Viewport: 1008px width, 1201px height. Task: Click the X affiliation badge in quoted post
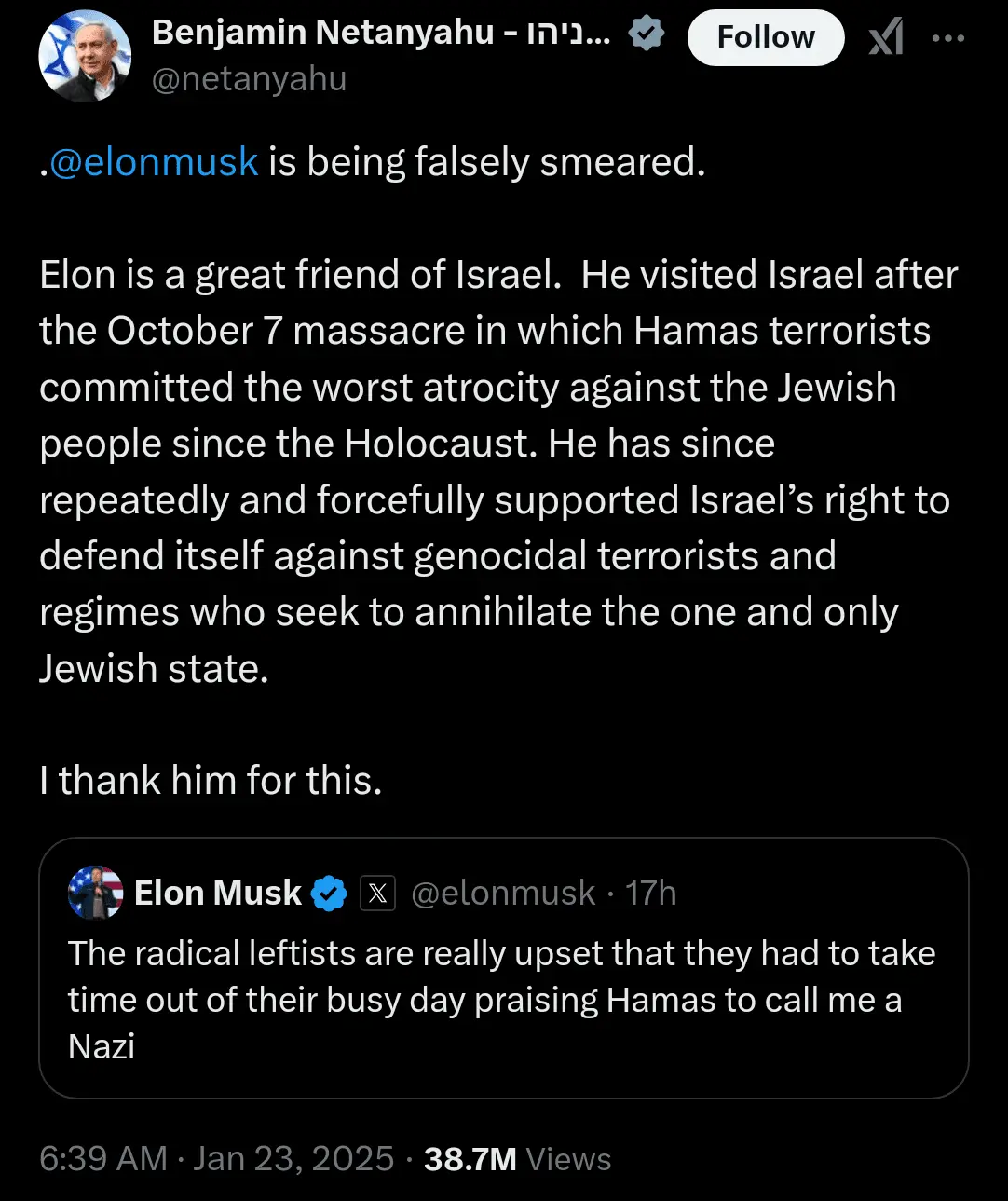377,894
